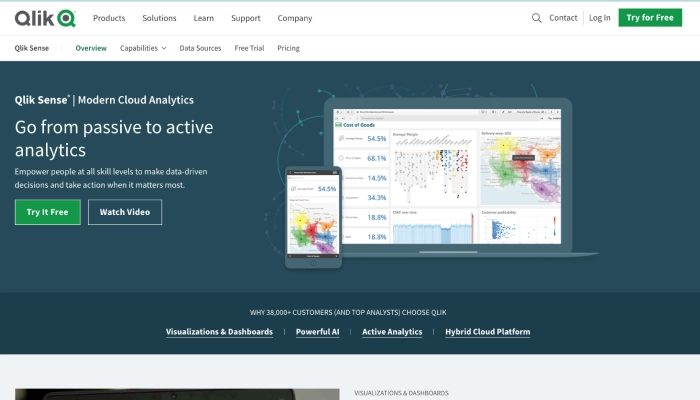Screen dimensions: 700x400
Task: Click the Watch Video button
Action: point(125,212)
